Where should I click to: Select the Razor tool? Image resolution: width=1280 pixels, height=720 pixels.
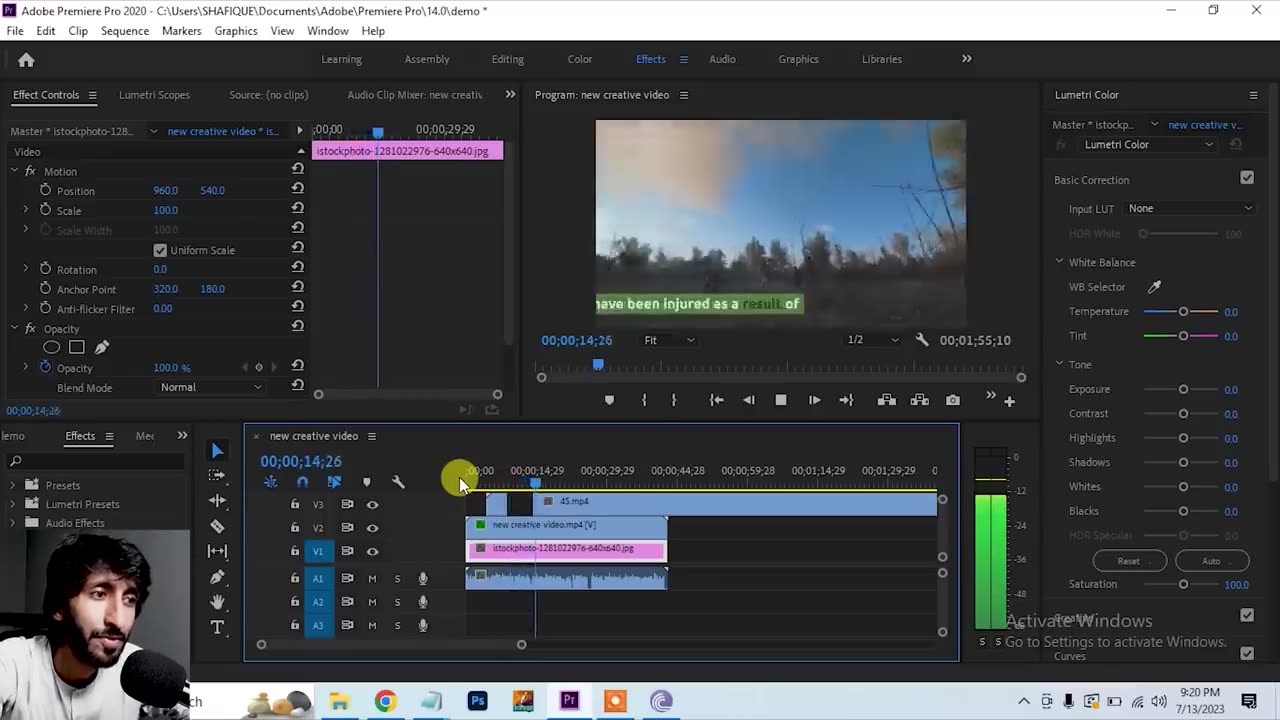217,526
